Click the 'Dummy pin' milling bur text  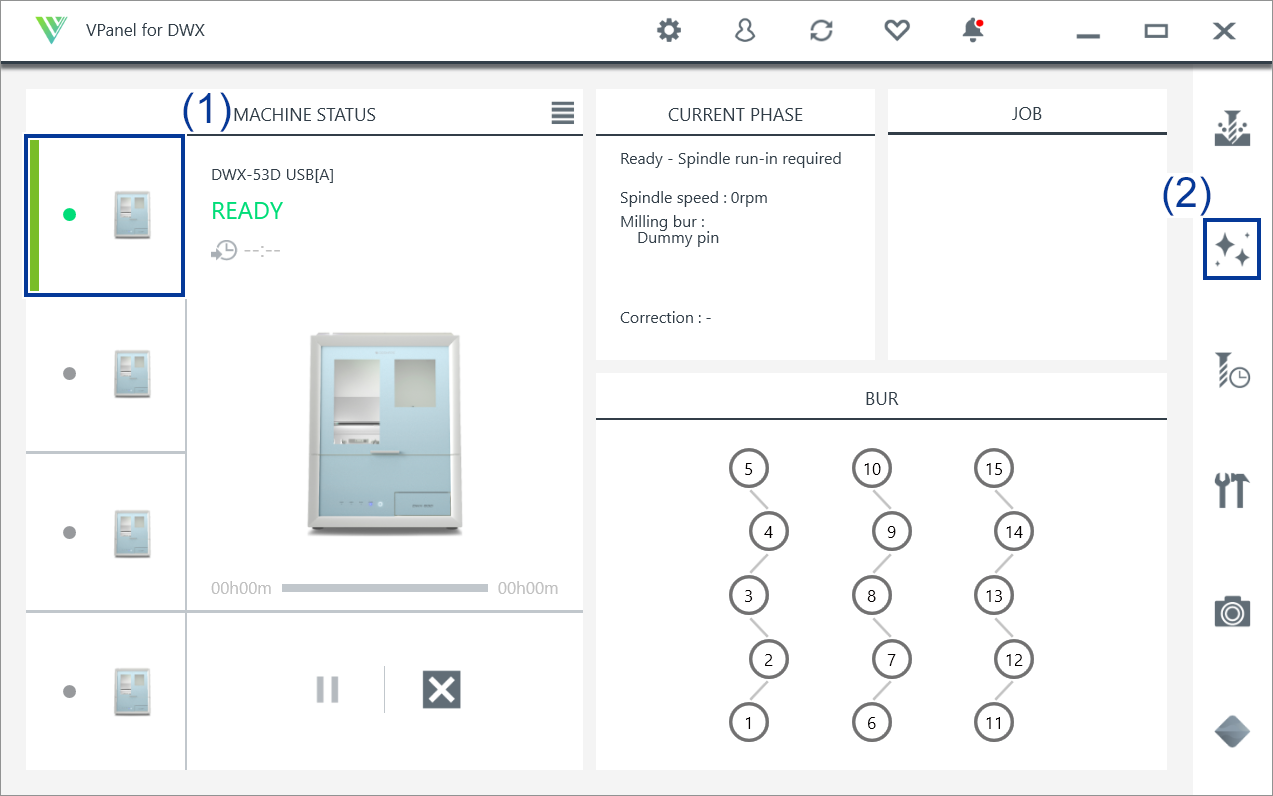pyautogui.click(x=678, y=238)
